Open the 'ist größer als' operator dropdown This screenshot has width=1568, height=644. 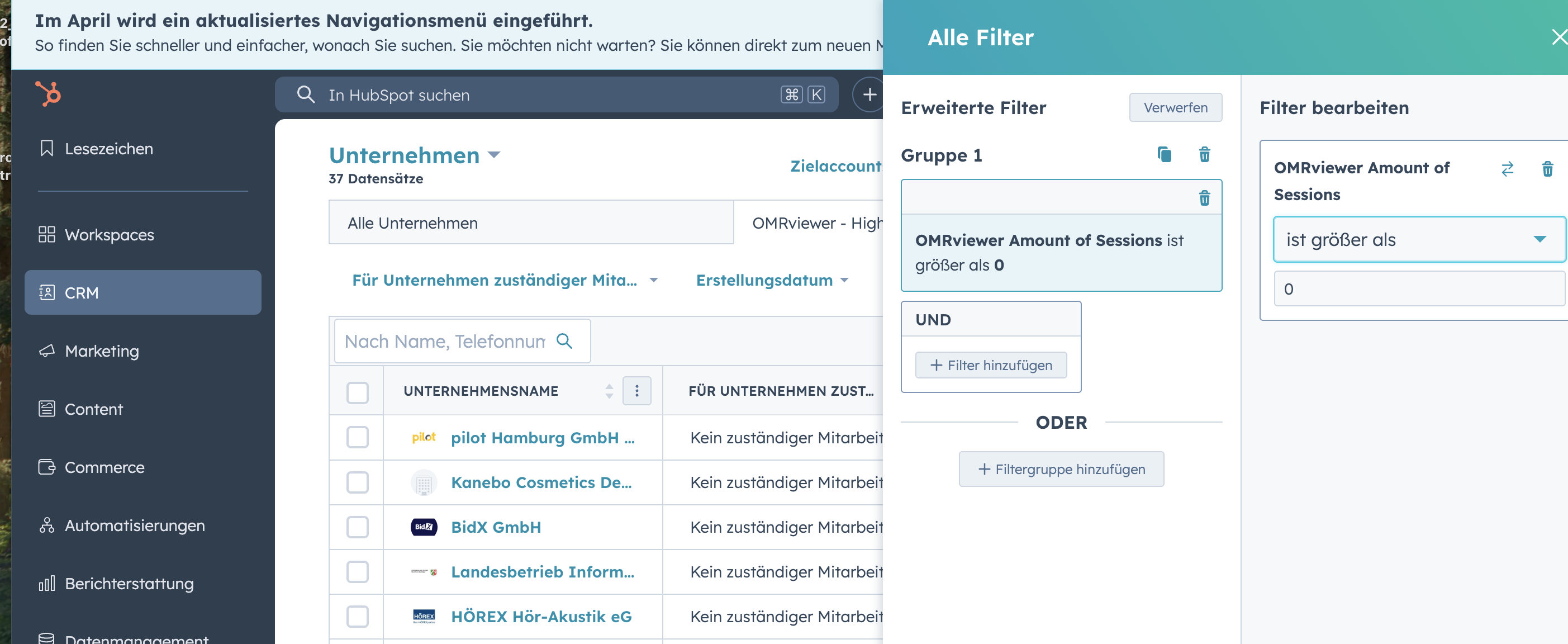pyautogui.click(x=1418, y=239)
